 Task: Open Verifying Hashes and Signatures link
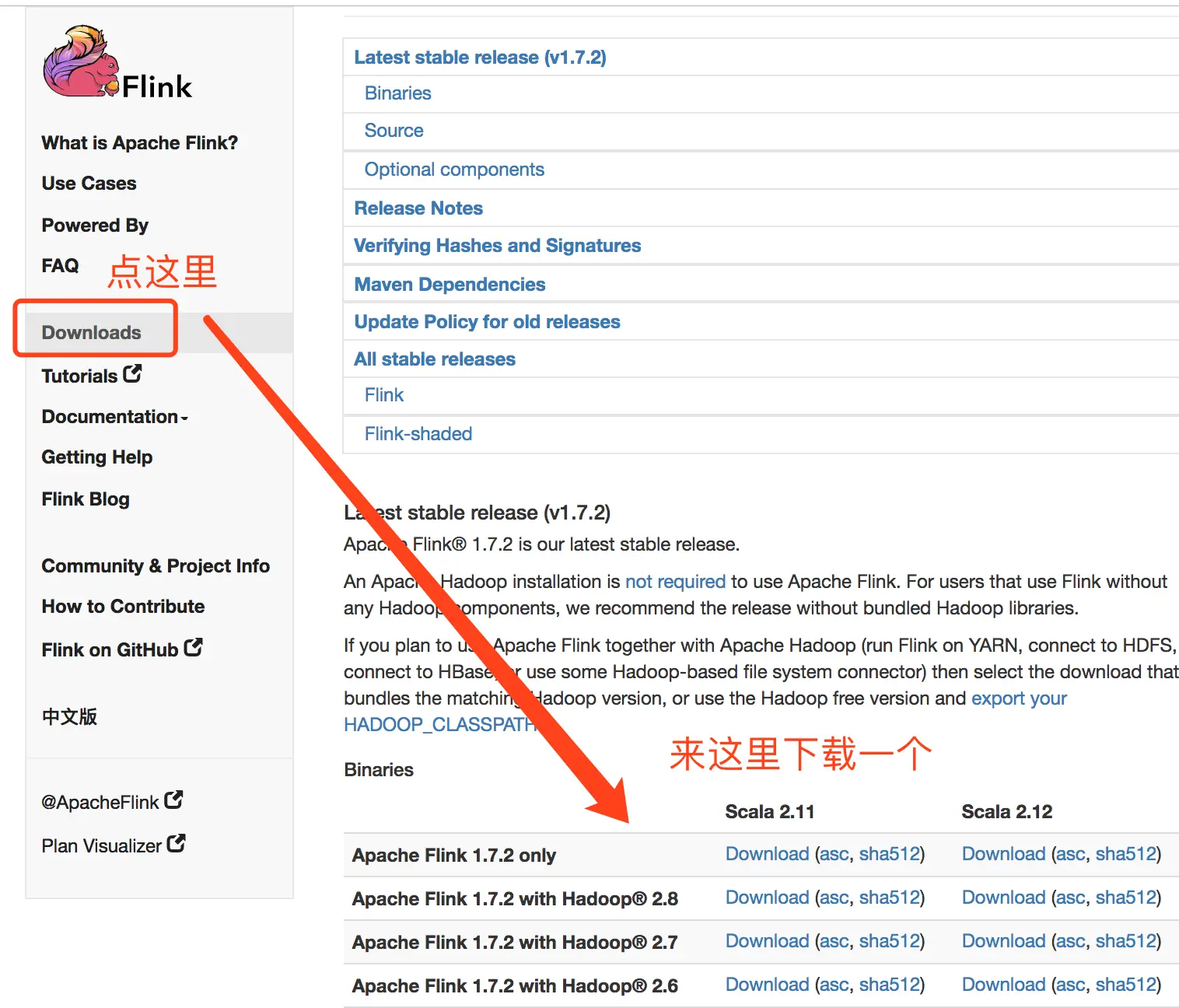pyautogui.click(x=498, y=246)
